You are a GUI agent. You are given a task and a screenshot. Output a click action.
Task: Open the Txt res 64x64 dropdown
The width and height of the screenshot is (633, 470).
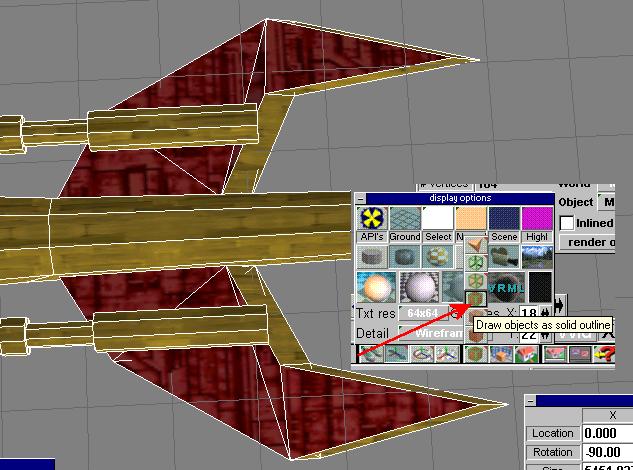(x=425, y=313)
